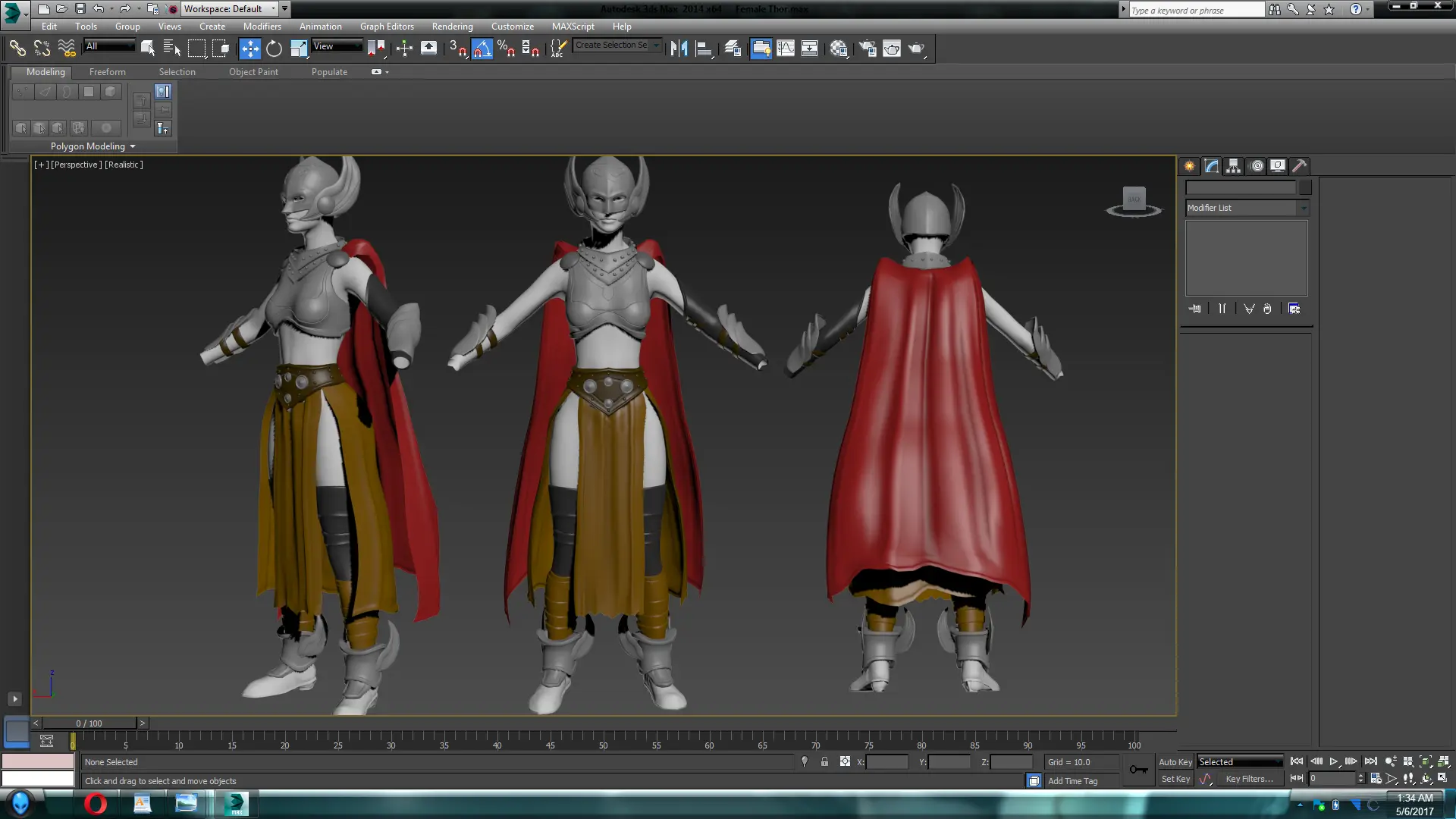Click the object color swatch in Modify panel

1305,187
